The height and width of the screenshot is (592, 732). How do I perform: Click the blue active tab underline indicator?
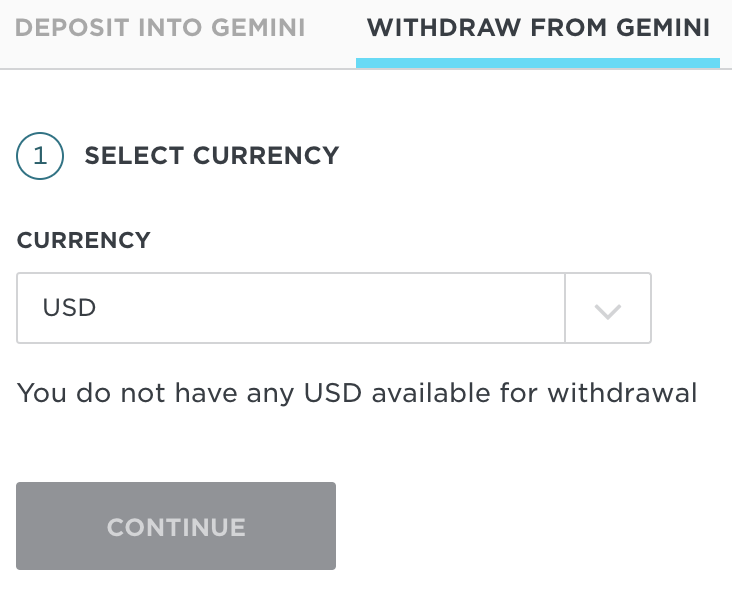point(538,63)
